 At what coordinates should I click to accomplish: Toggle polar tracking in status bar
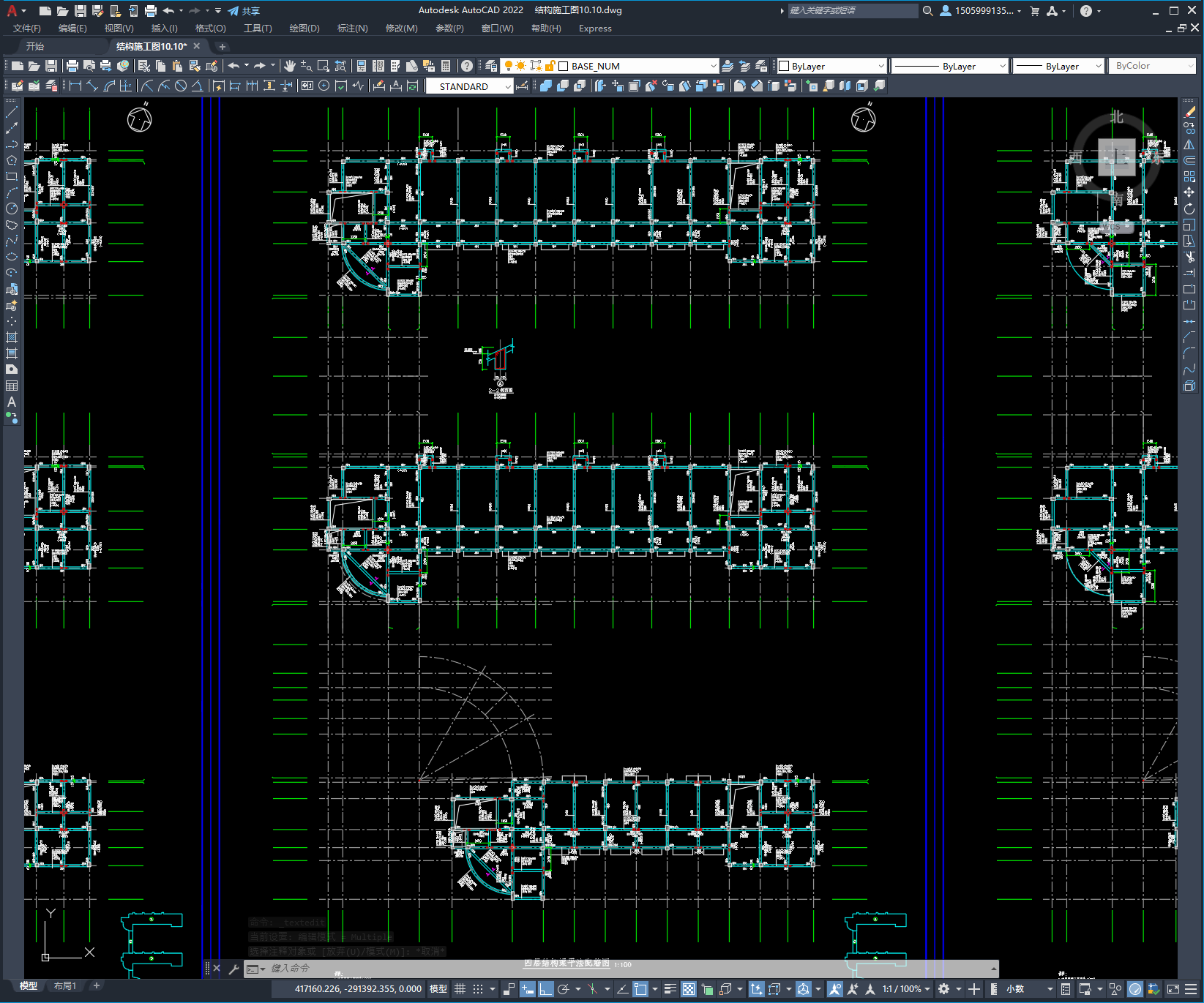click(563, 989)
